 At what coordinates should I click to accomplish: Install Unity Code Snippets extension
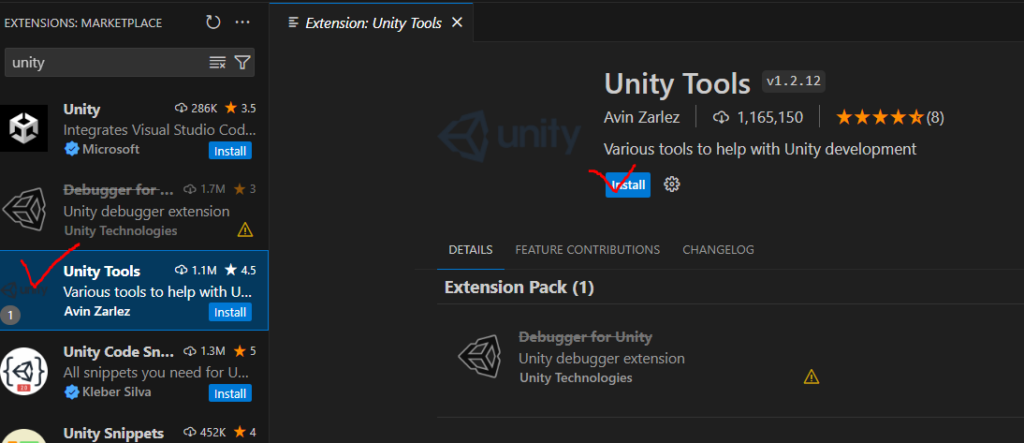[x=230, y=392]
